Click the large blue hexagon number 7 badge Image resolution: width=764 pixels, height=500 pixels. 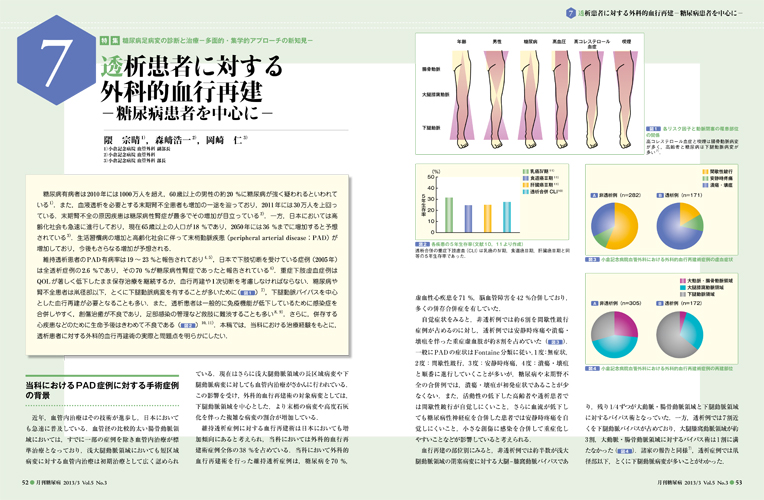56,60
